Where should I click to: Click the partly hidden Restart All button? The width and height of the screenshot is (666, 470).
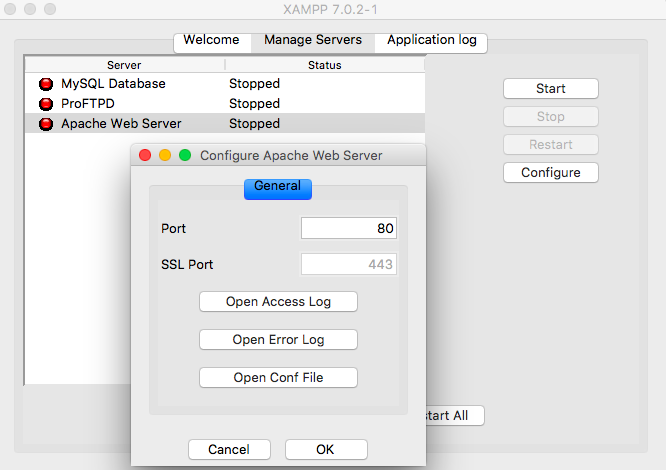tap(454, 415)
